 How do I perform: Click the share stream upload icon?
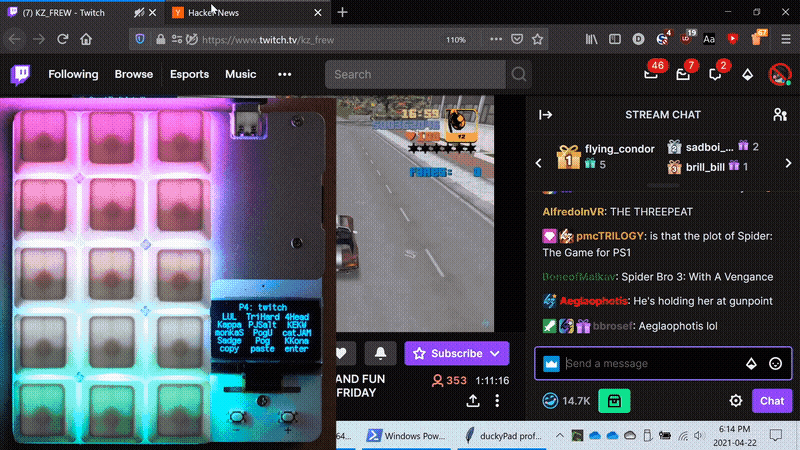473,401
